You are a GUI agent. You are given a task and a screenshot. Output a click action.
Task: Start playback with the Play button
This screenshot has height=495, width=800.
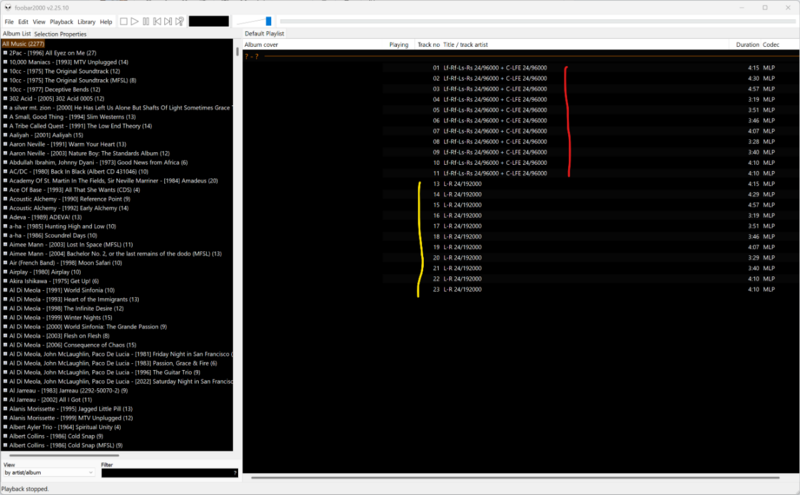pyautogui.click(x=135, y=21)
